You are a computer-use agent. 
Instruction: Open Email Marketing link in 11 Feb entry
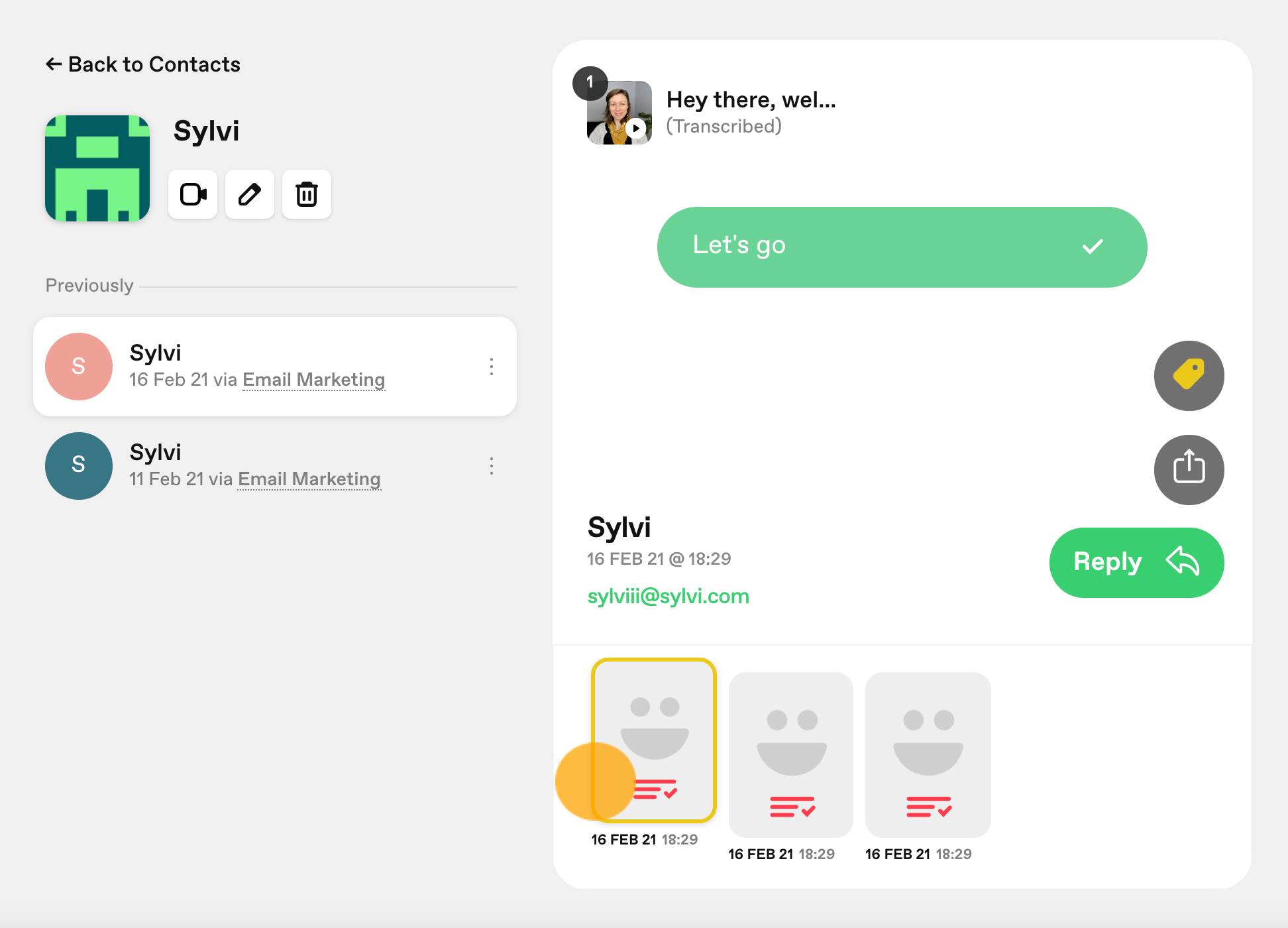pyautogui.click(x=309, y=479)
